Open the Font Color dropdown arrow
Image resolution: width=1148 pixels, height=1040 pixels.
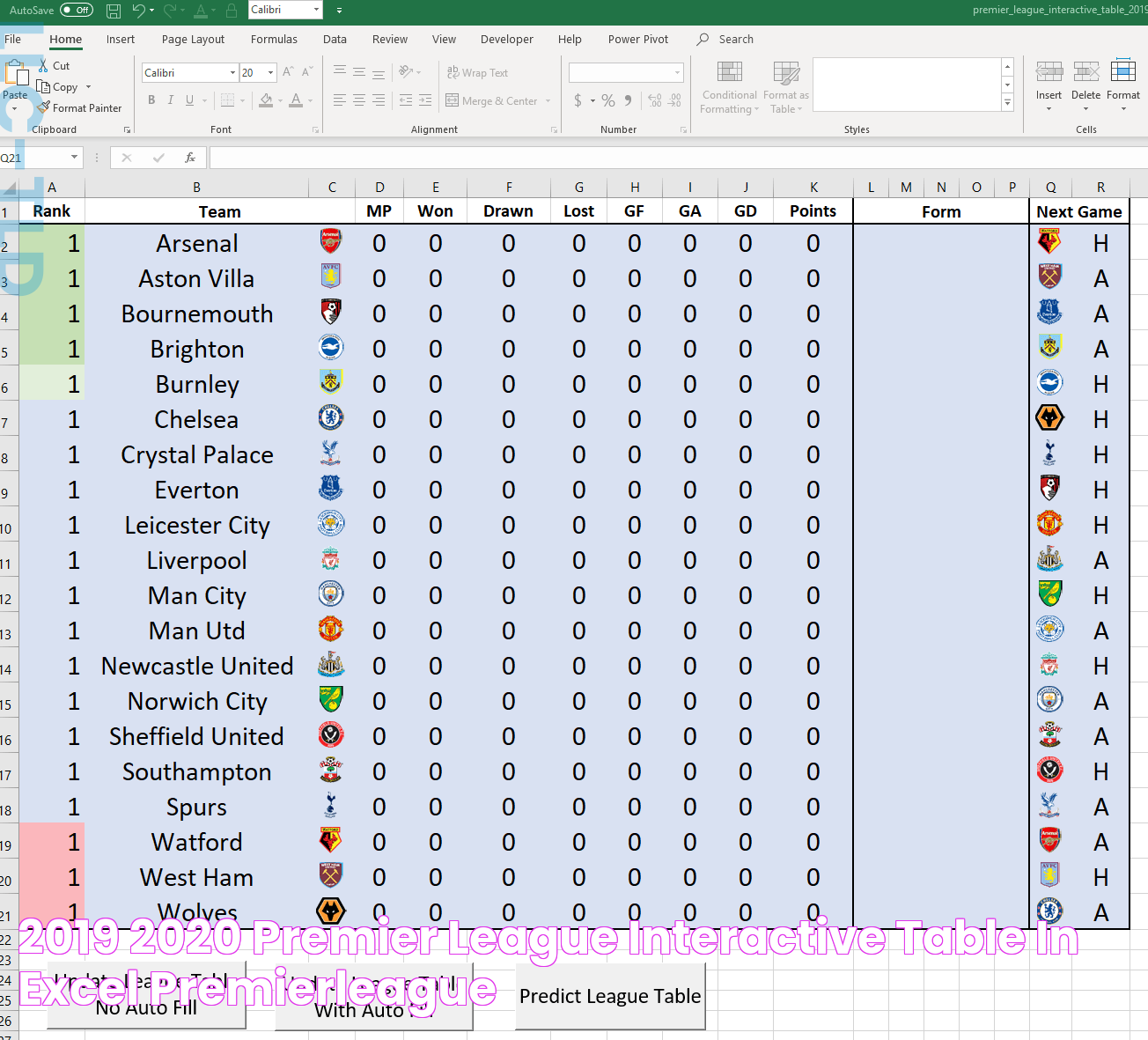point(310,101)
